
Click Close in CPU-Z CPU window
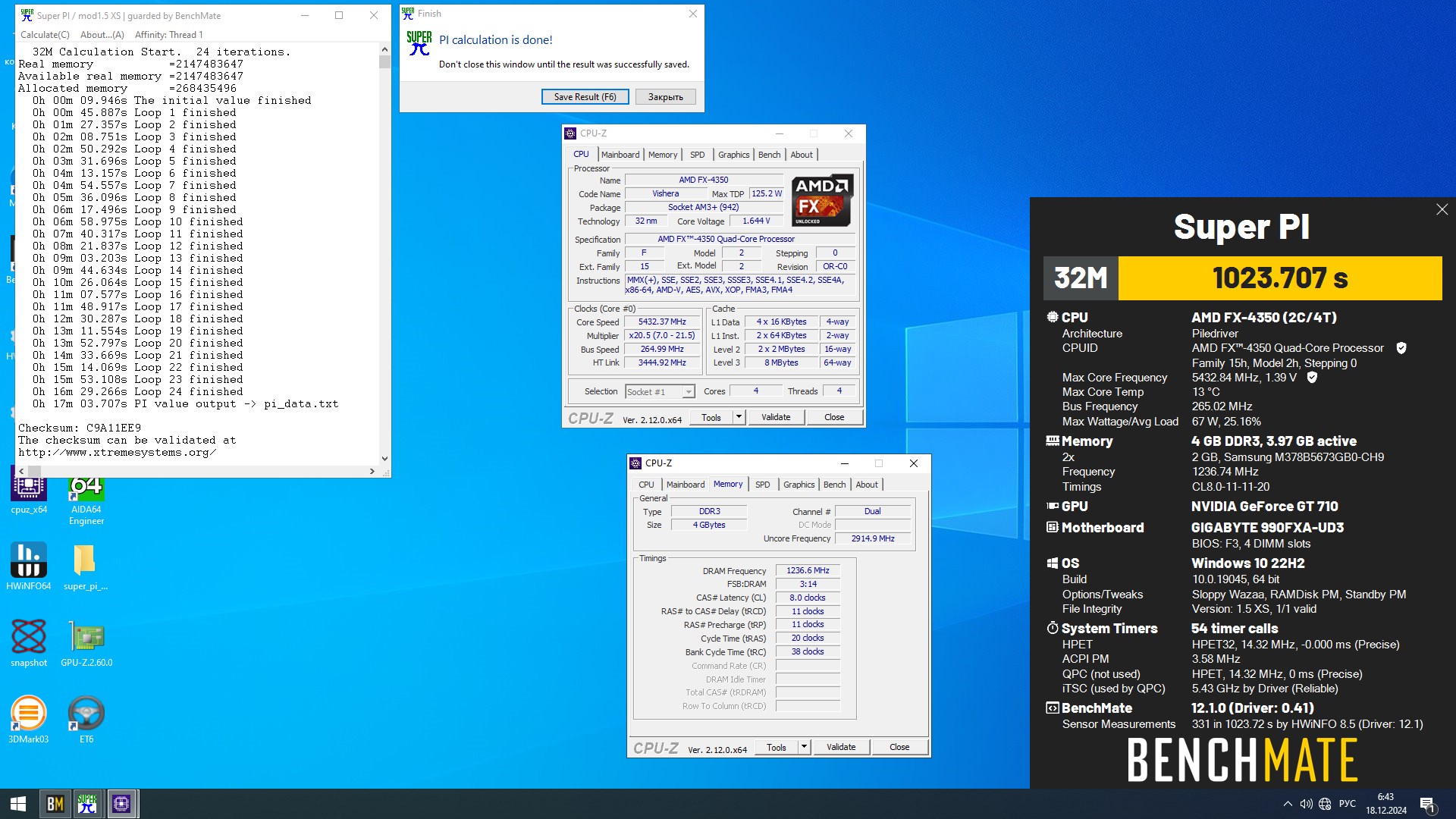tap(834, 417)
